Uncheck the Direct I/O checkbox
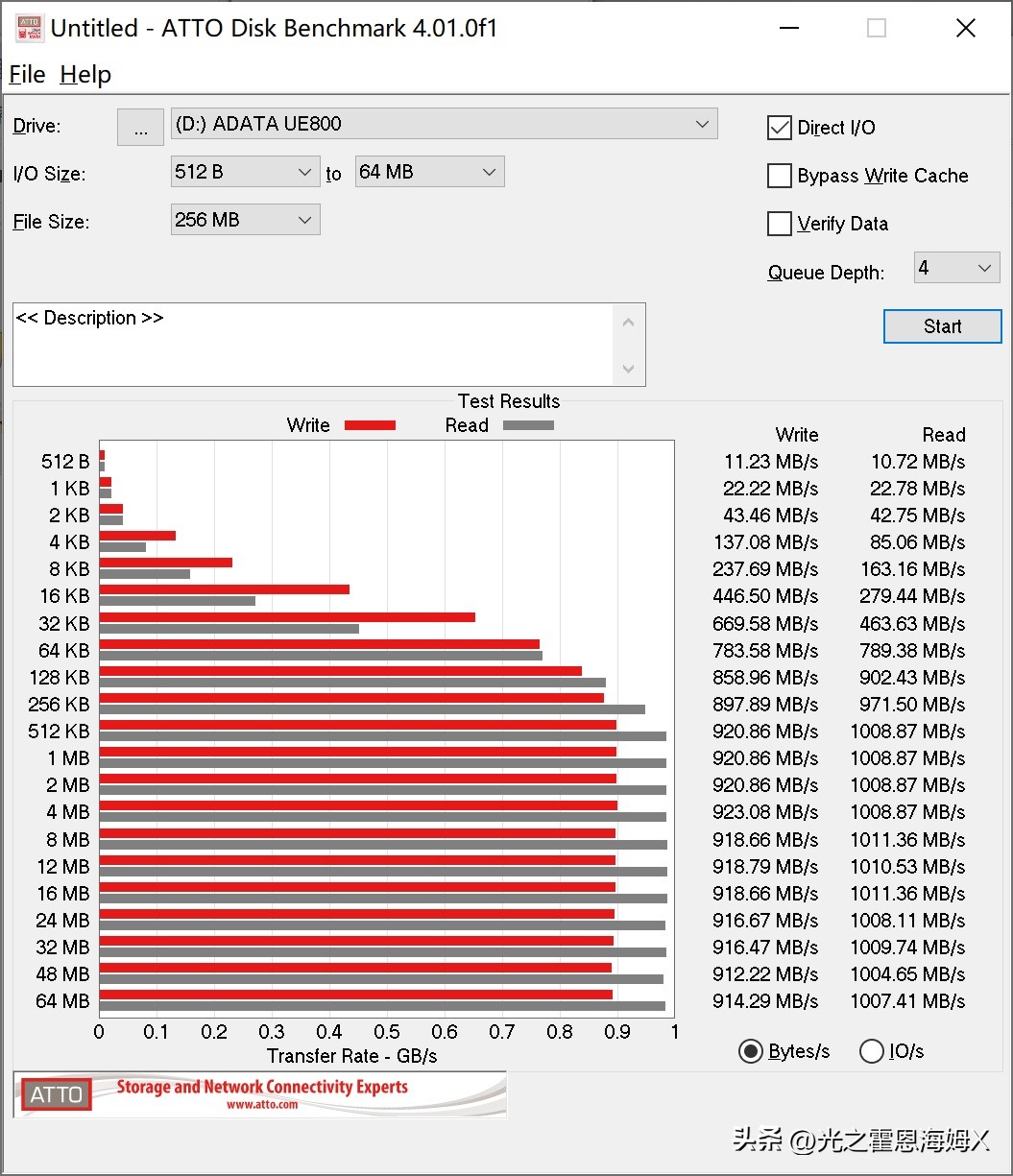Image resolution: width=1013 pixels, height=1176 pixels. pos(779,128)
